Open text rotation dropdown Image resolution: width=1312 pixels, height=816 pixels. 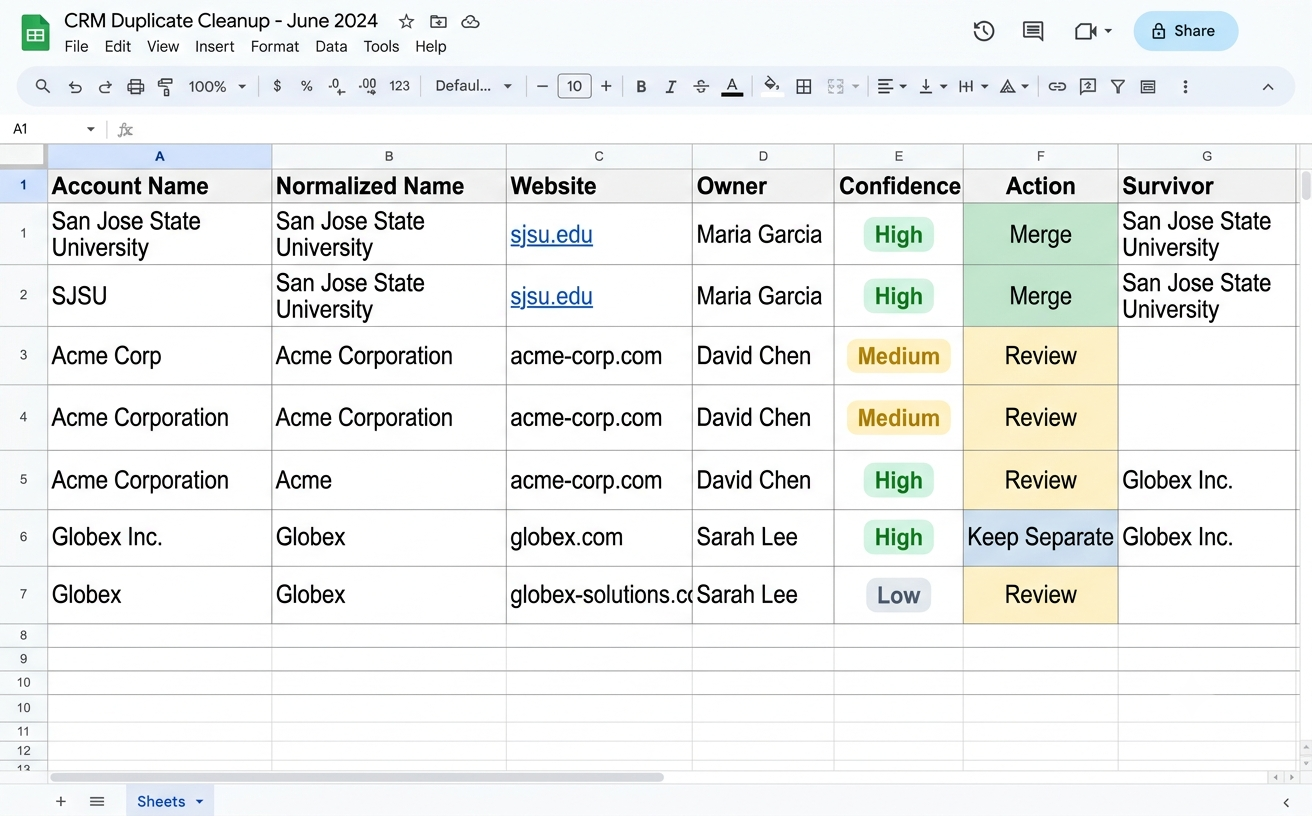1014,87
